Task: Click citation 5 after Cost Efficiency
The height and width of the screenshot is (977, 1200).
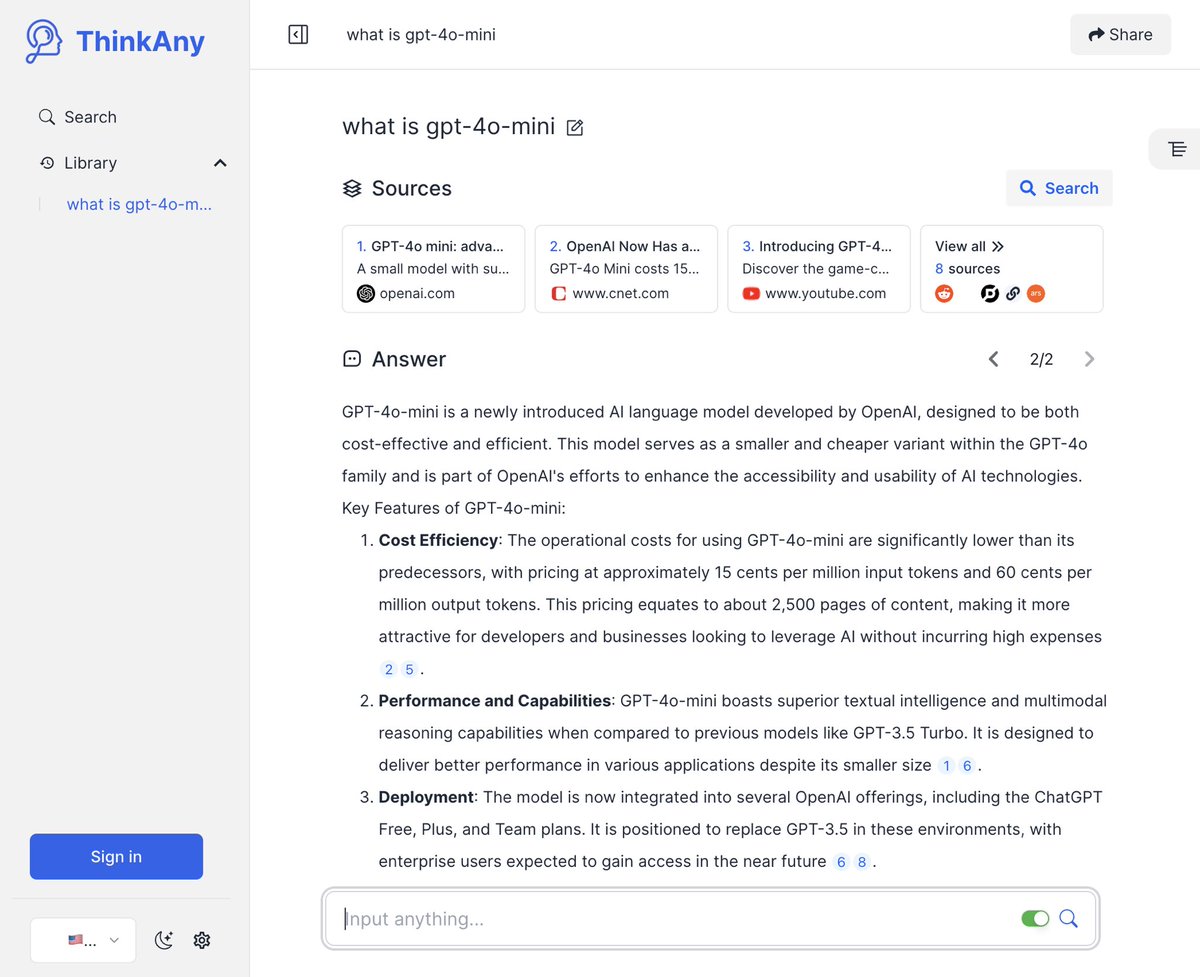Action: tap(409, 670)
